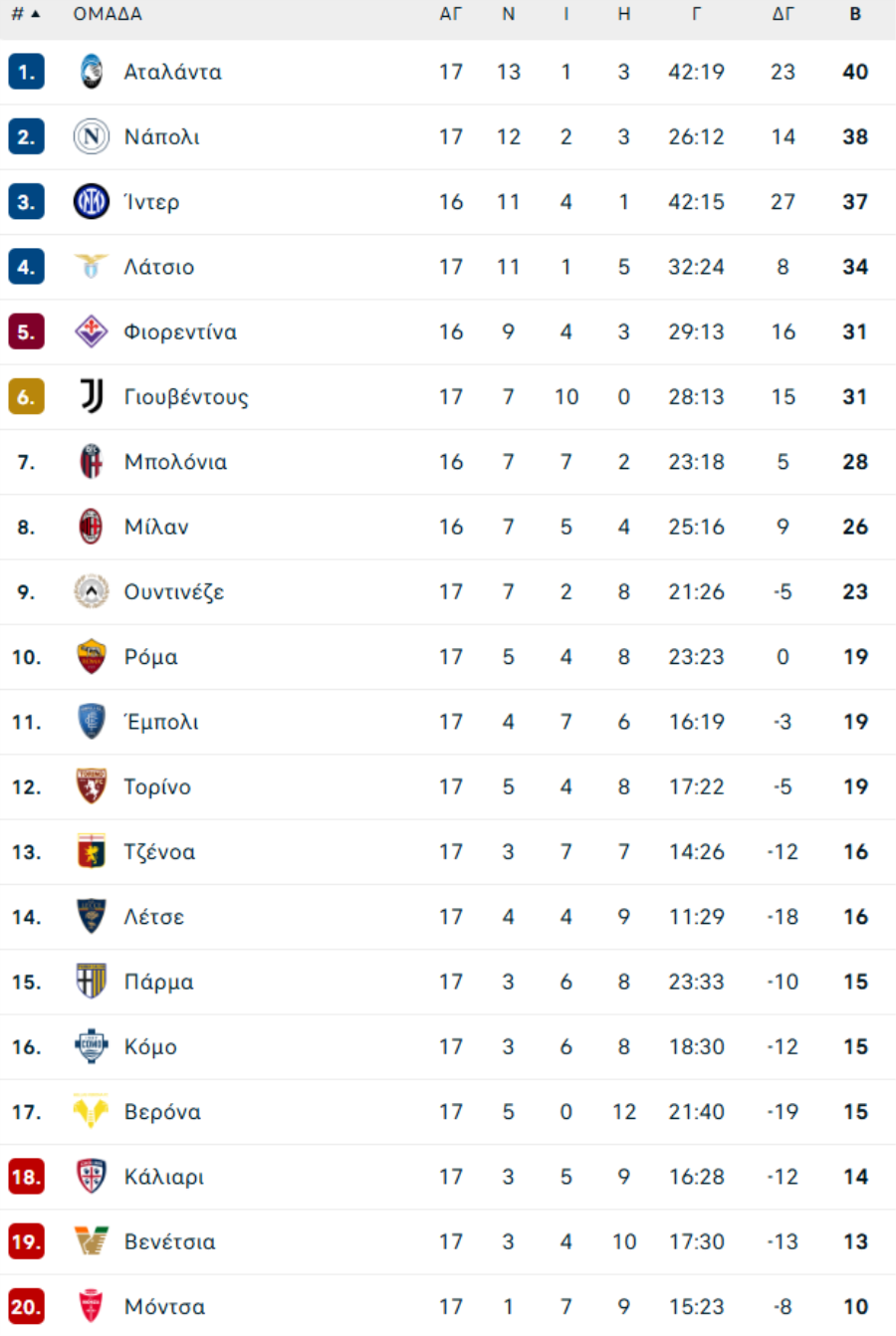This screenshot has height=1336, width=896.
Task: Select the Milan team crest
Action: (91, 527)
